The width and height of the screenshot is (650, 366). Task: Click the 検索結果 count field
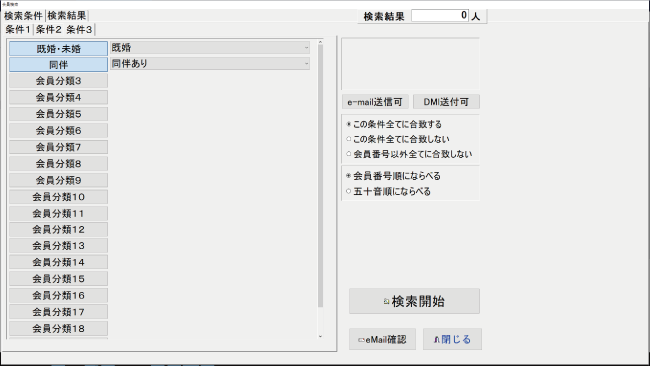(x=440, y=16)
